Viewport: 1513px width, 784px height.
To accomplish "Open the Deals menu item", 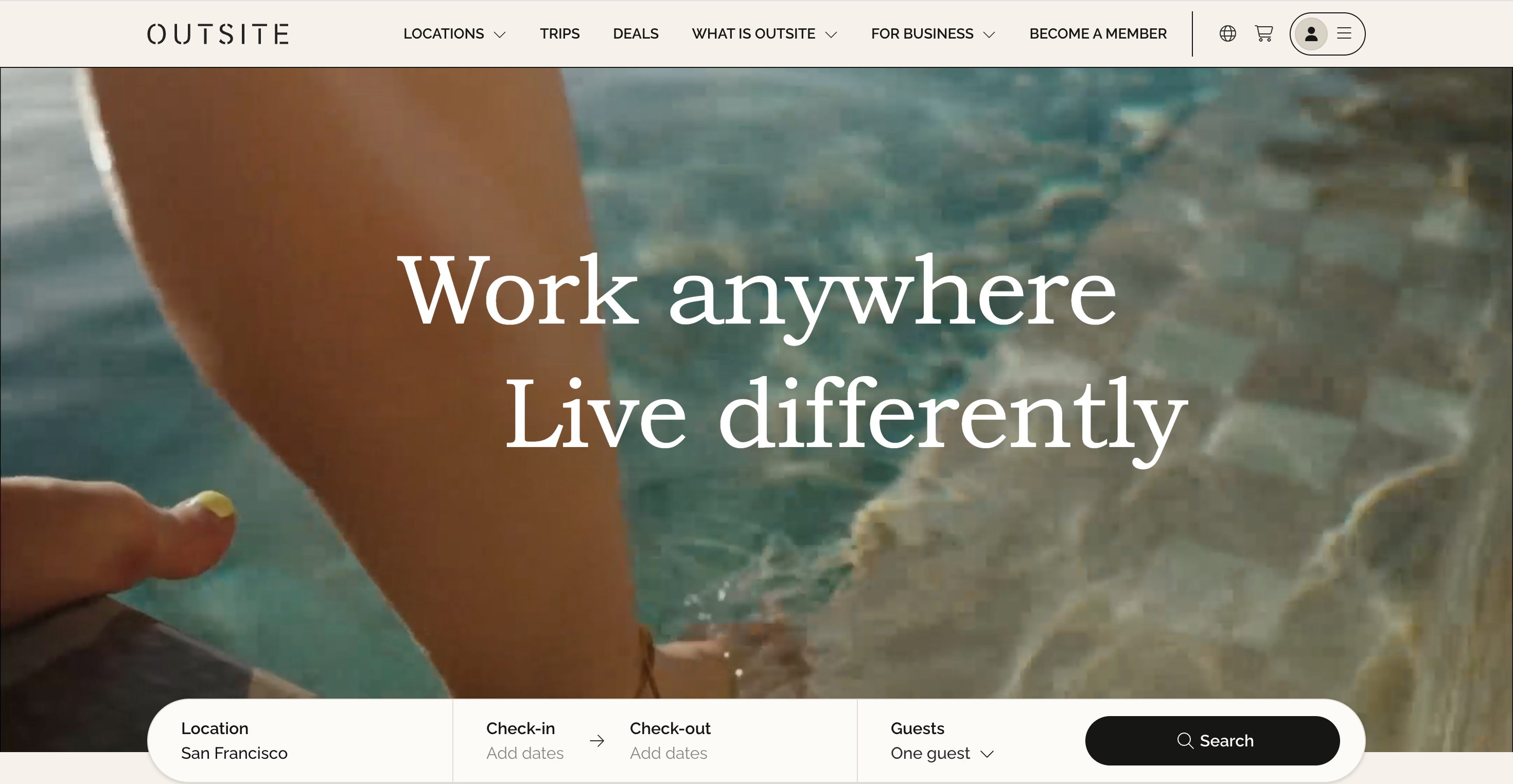I will point(636,34).
